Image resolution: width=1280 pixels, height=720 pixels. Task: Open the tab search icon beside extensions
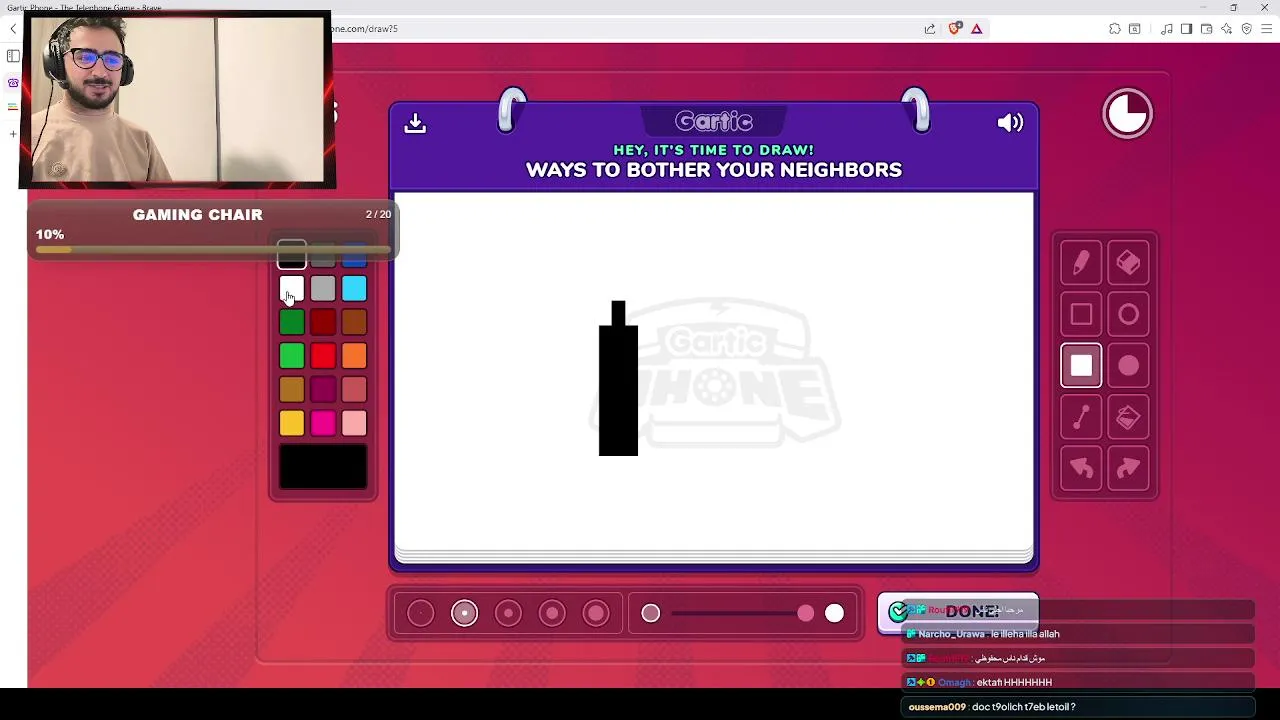(x=1135, y=28)
